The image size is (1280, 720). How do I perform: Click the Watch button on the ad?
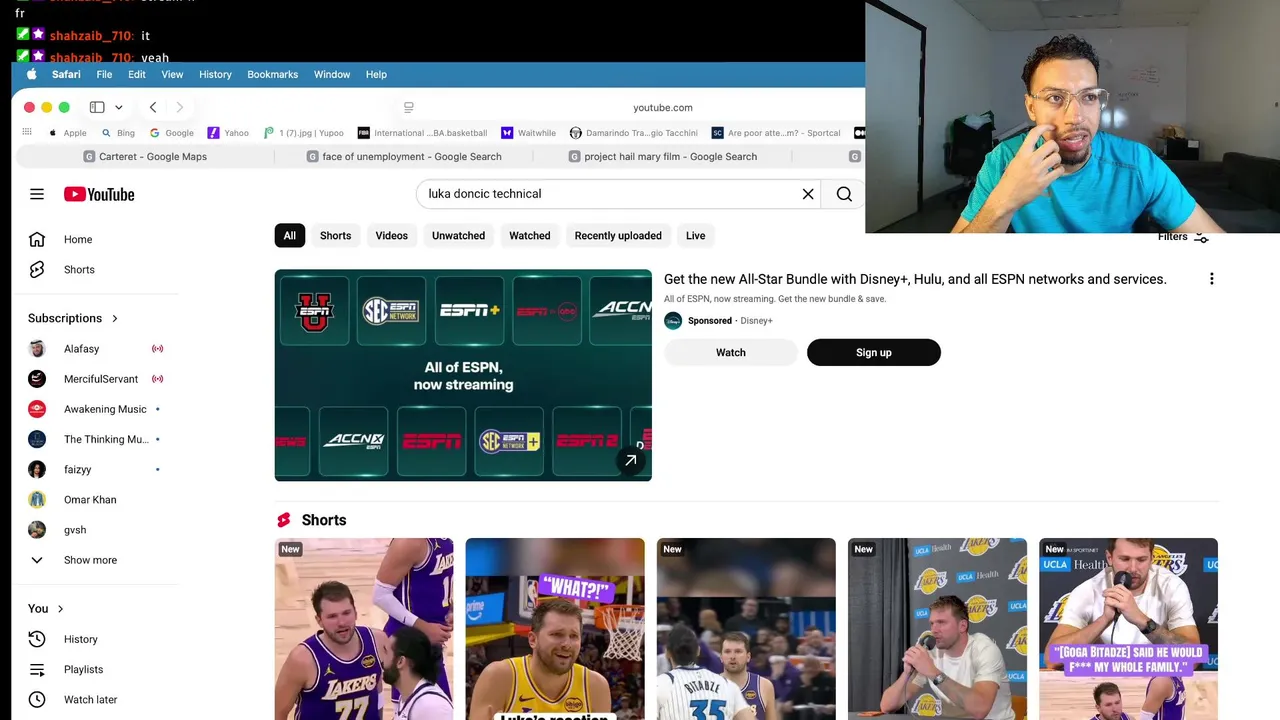pyautogui.click(x=731, y=352)
